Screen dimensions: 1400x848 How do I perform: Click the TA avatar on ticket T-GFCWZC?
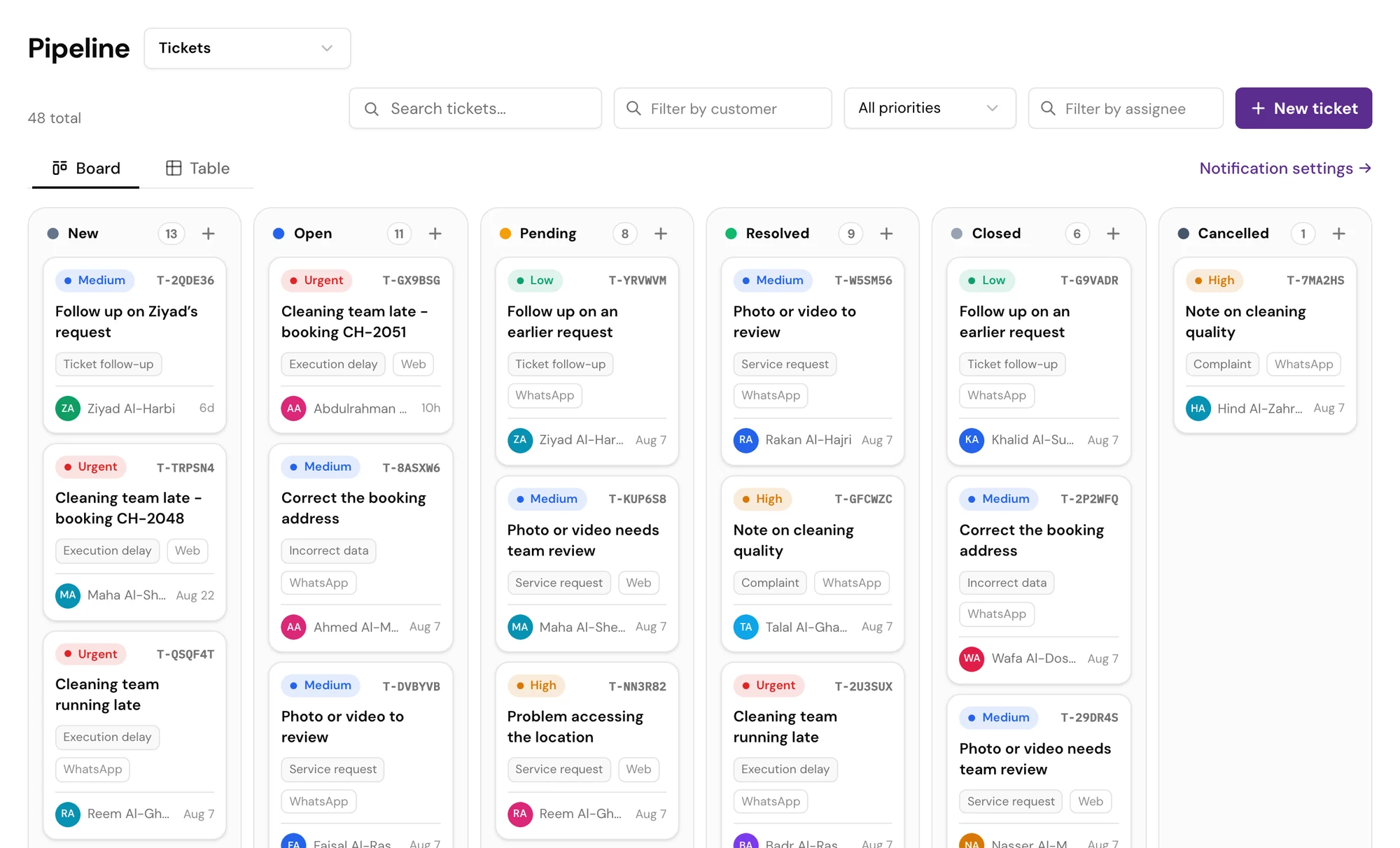tap(746, 627)
